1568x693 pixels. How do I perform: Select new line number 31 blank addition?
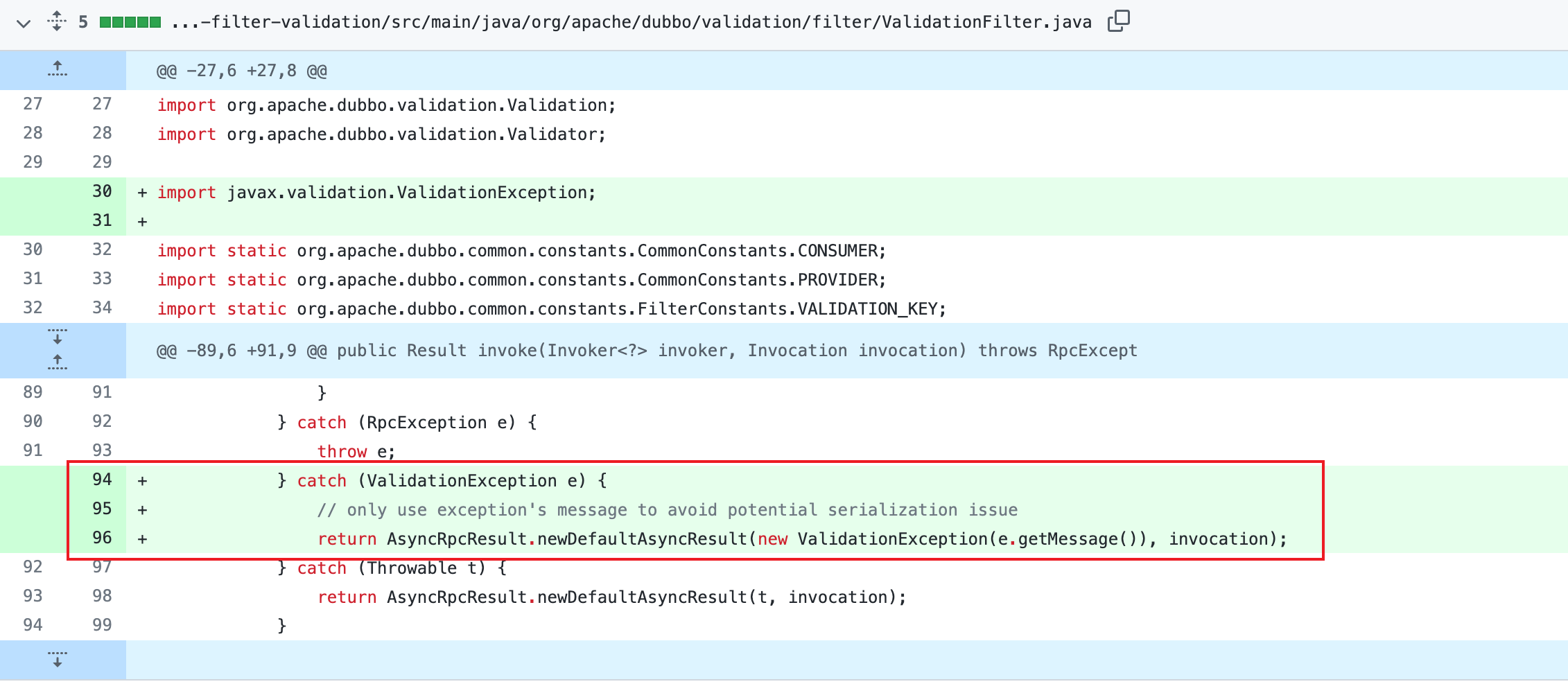pos(102,220)
